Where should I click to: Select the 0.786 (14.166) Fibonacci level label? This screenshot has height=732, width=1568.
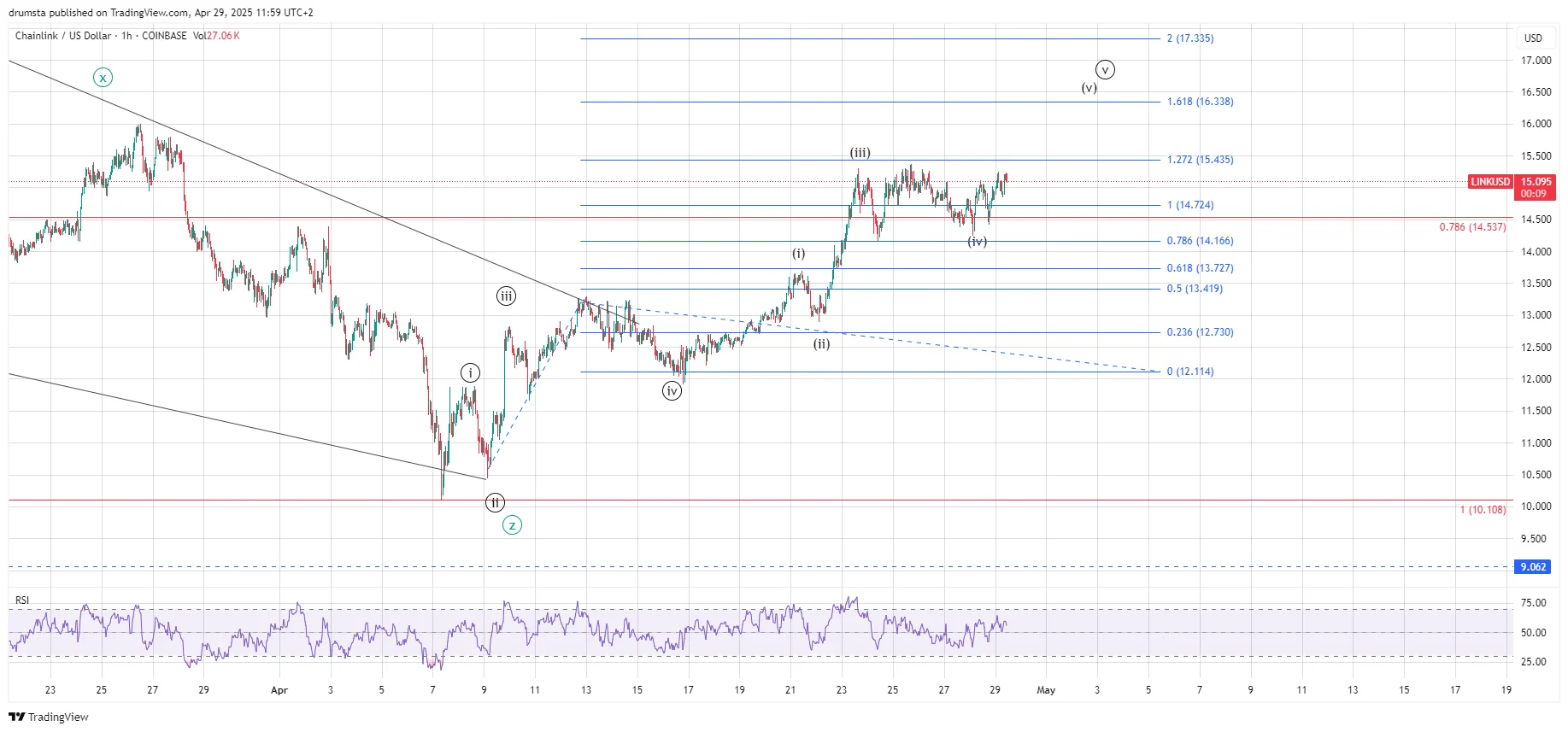[x=1201, y=241]
